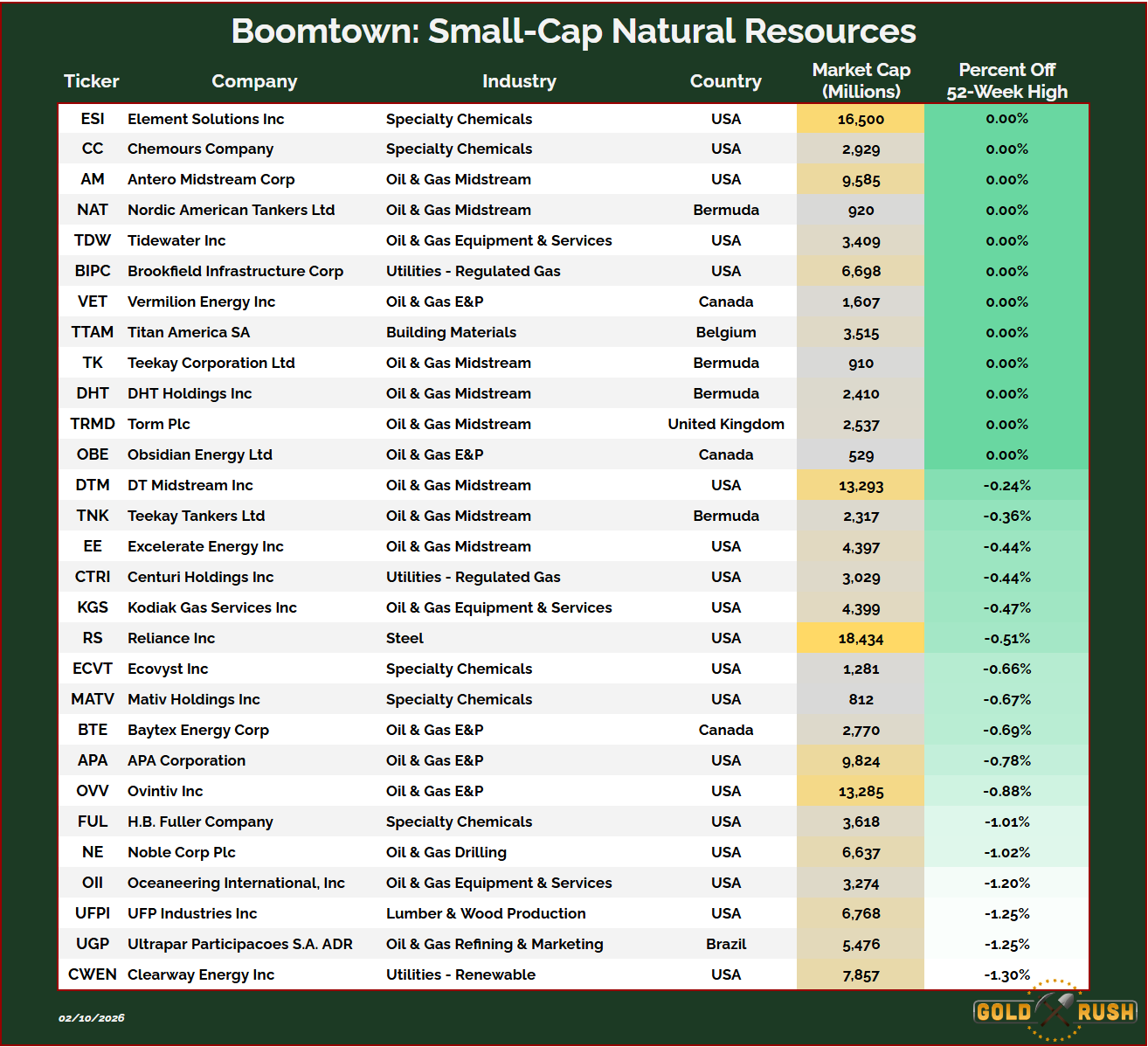This screenshot has width=1148, height=1047.
Task: Click the Percent Off 52-Week High header
Action: (x=1006, y=80)
